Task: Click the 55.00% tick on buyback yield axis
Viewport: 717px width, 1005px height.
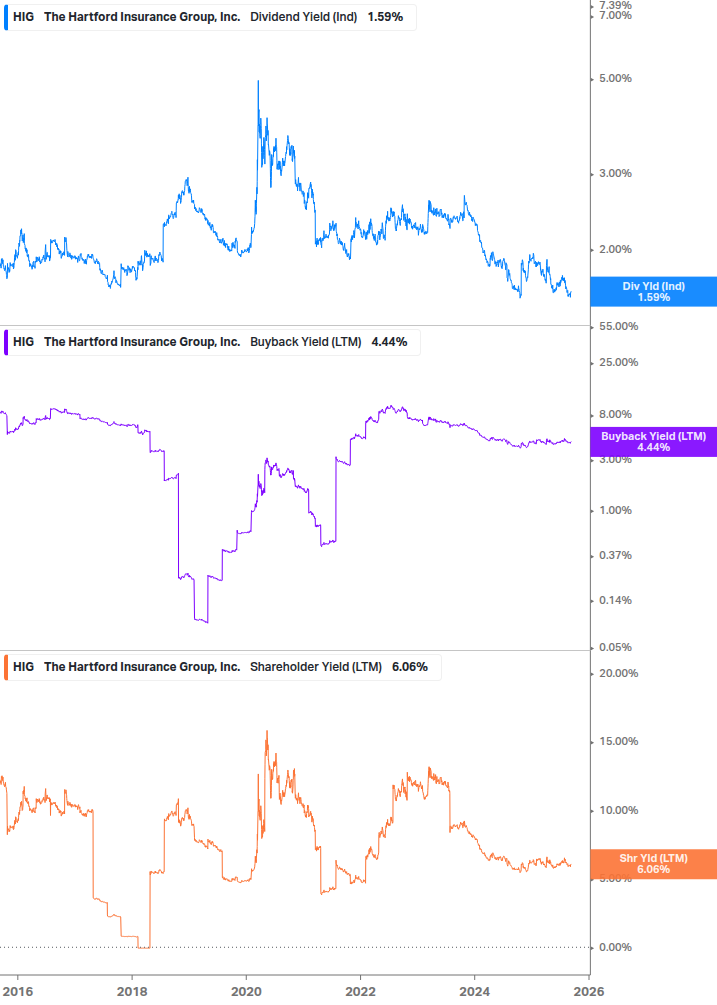Action: pos(618,326)
